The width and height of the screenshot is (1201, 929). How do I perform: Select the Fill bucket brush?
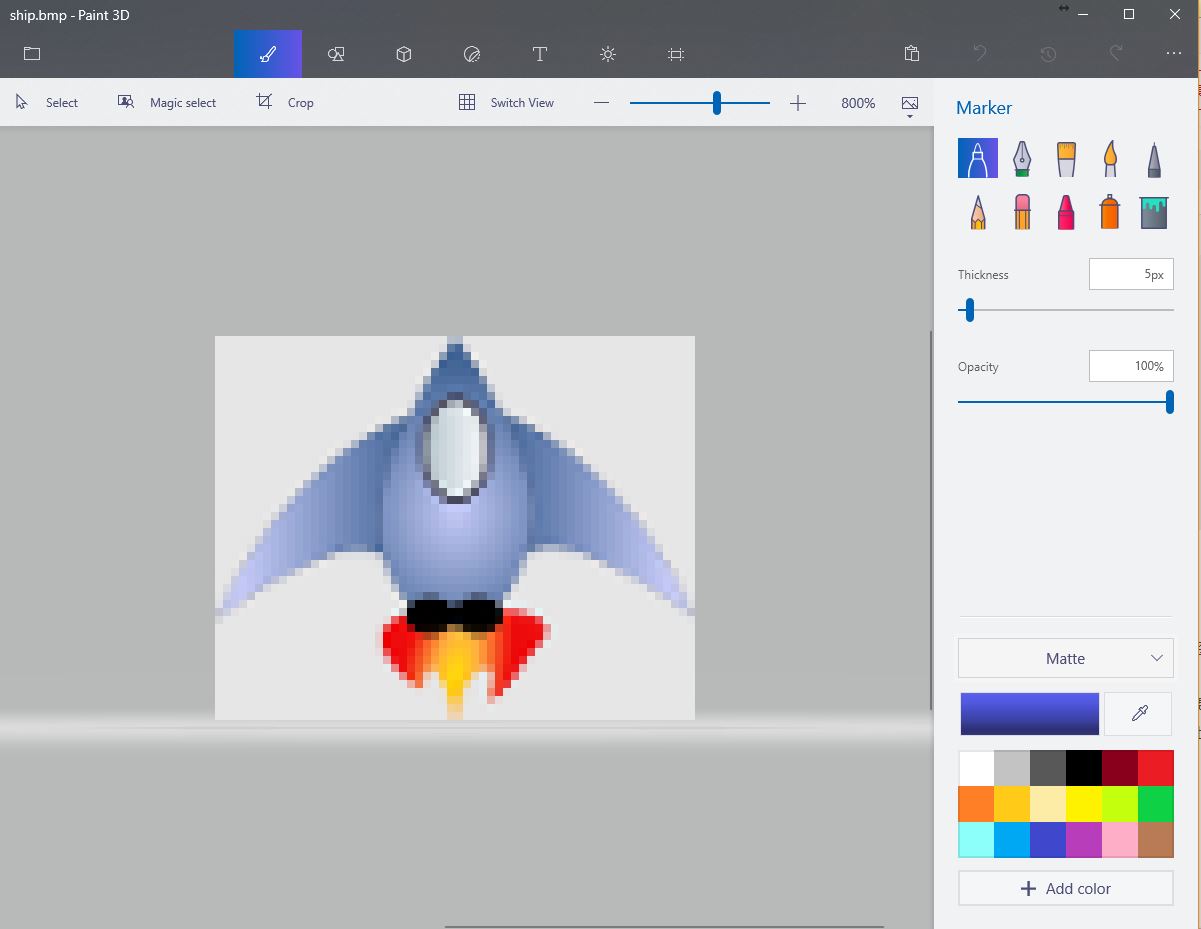[1153, 211]
